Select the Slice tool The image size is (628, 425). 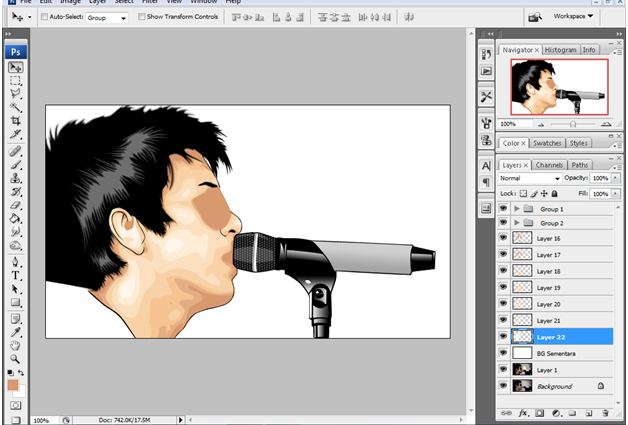click(16, 133)
